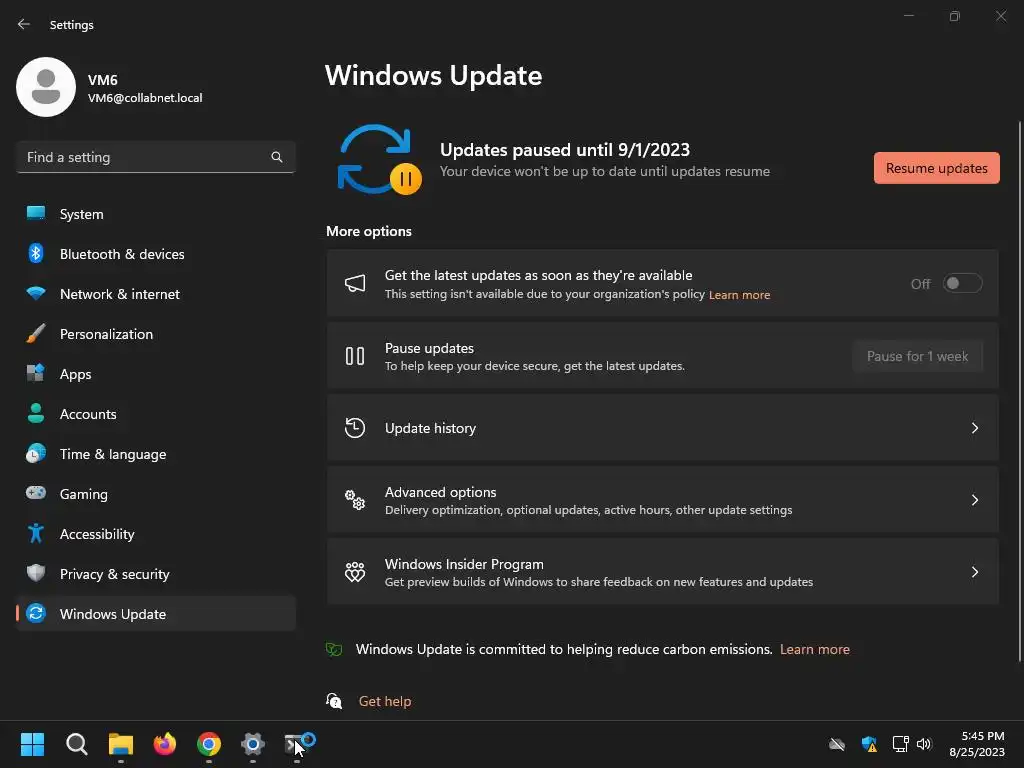The image size is (1024, 768).
Task: Click the Personalization paintbrush icon
Action: 36,334
